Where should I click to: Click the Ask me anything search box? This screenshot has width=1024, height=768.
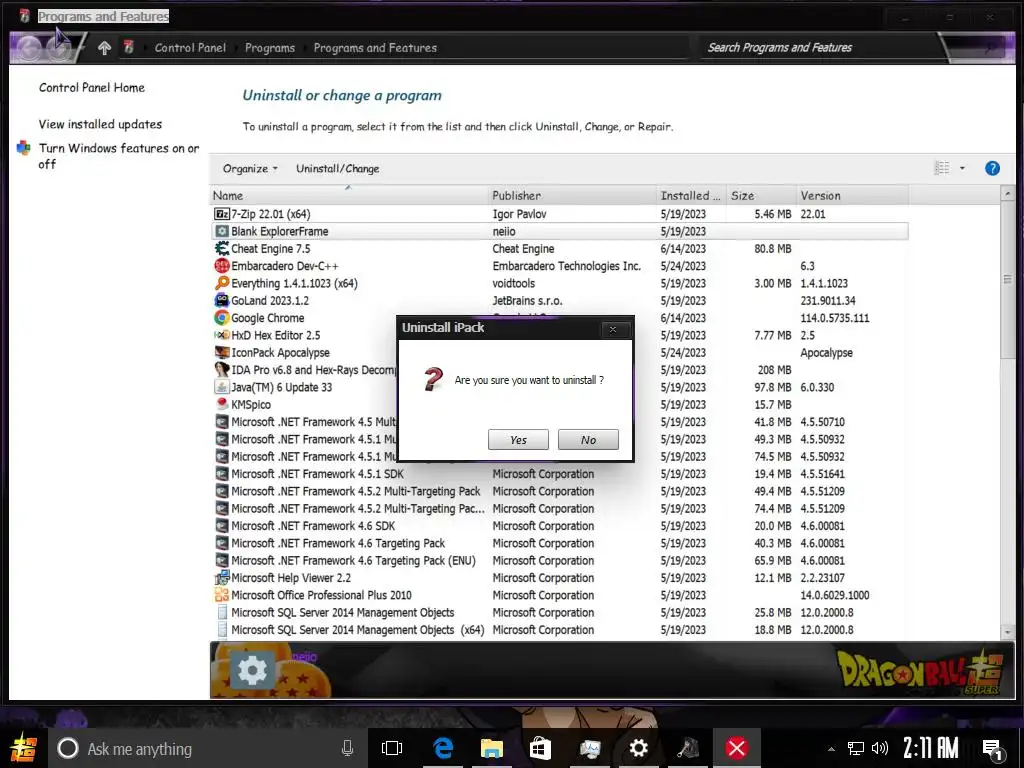point(206,748)
